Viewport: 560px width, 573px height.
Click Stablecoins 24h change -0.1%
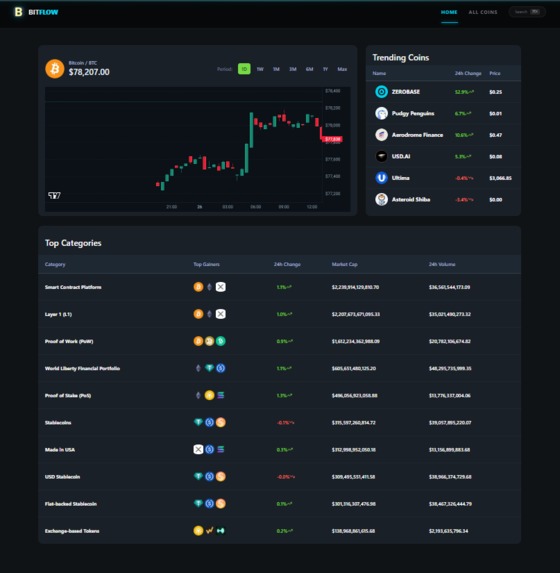point(285,422)
